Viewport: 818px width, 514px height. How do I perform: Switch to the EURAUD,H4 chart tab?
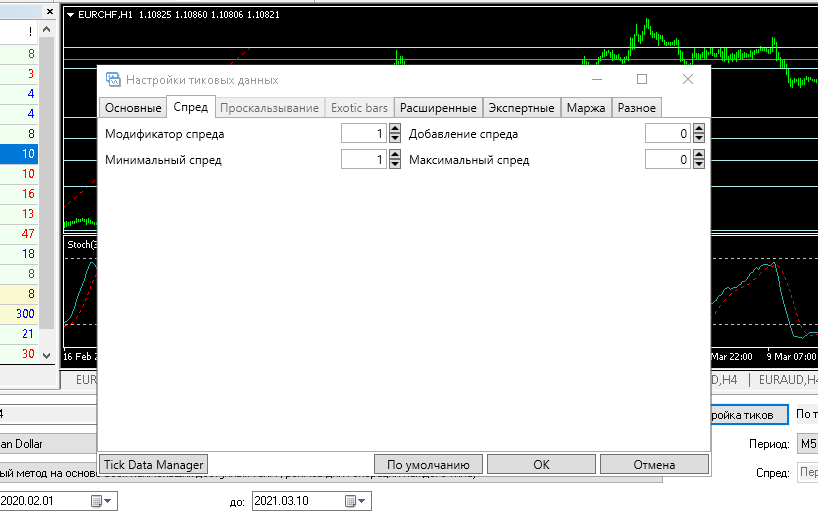[x=787, y=380]
